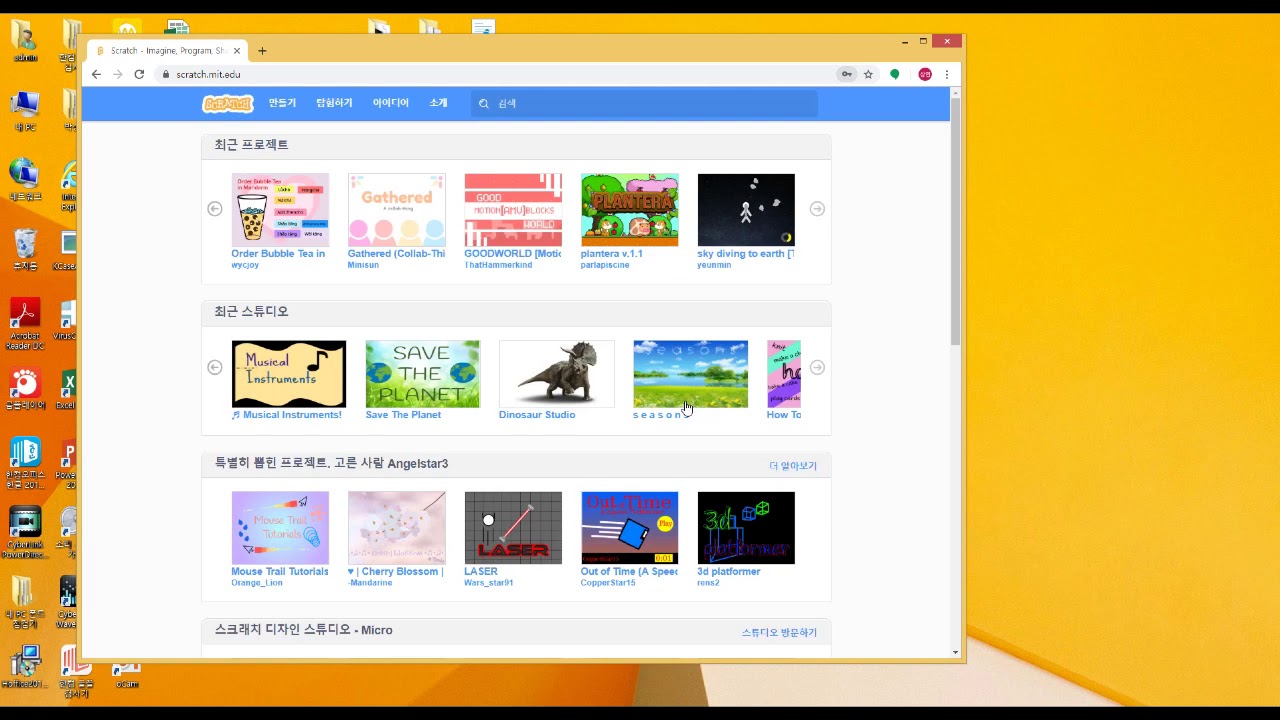The height and width of the screenshot is (720, 1280).
Task: Open the Gathered project thumbnail
Action: pyautogui.click(x=396, y=210)
